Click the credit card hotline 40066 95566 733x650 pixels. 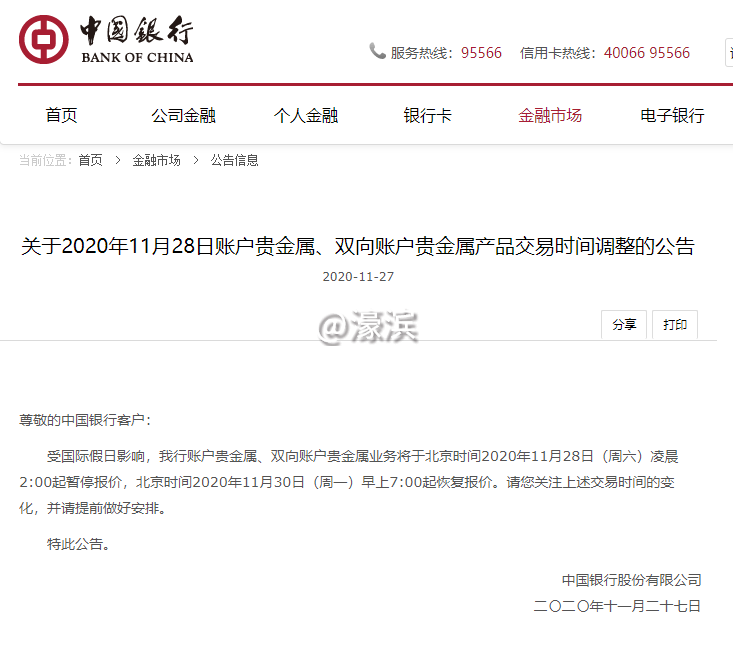(647, 53)
